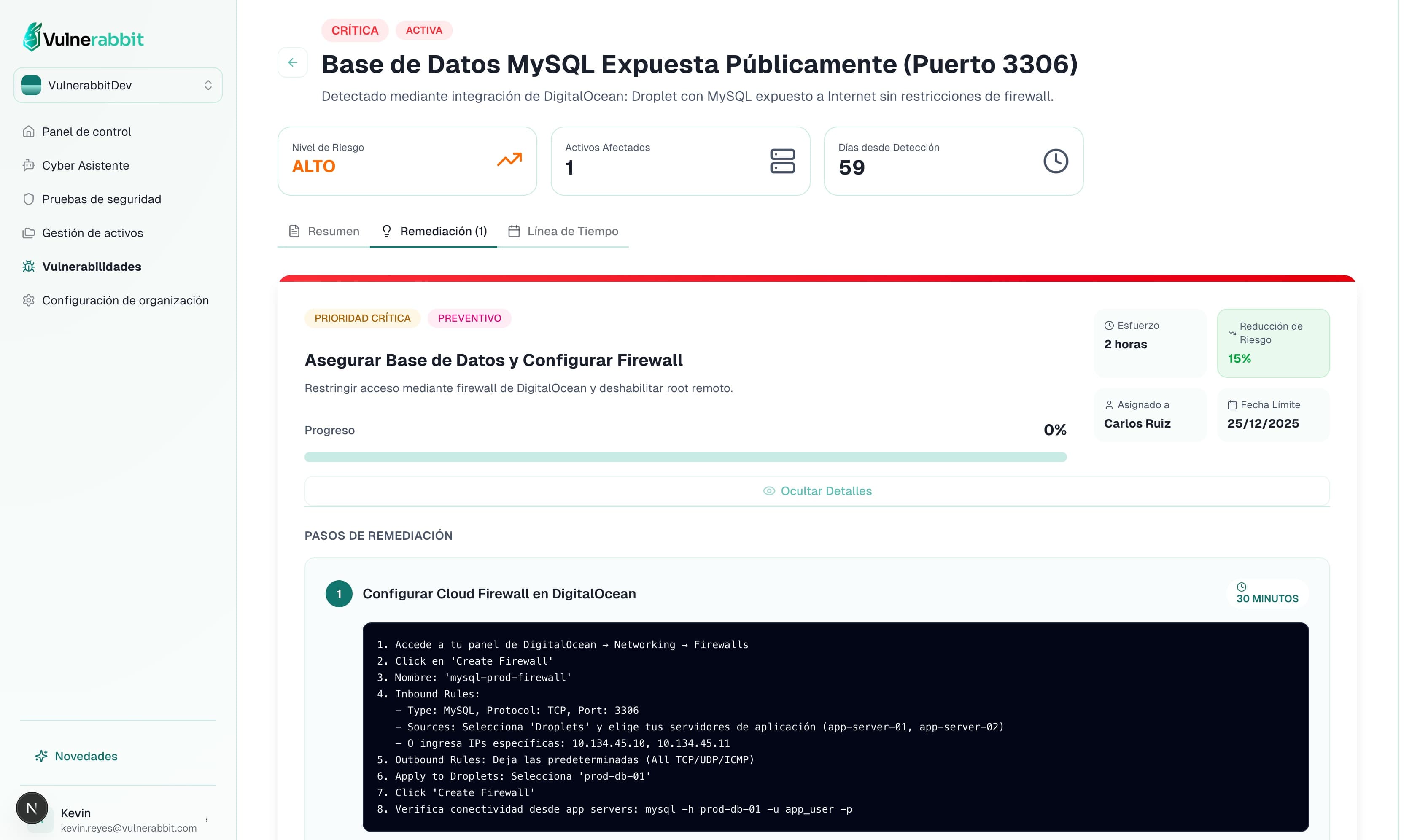Screen dimensions: 1412x840
Task: Click the sparkle icon next to Novedades
Action: click(x=41, y=756)
